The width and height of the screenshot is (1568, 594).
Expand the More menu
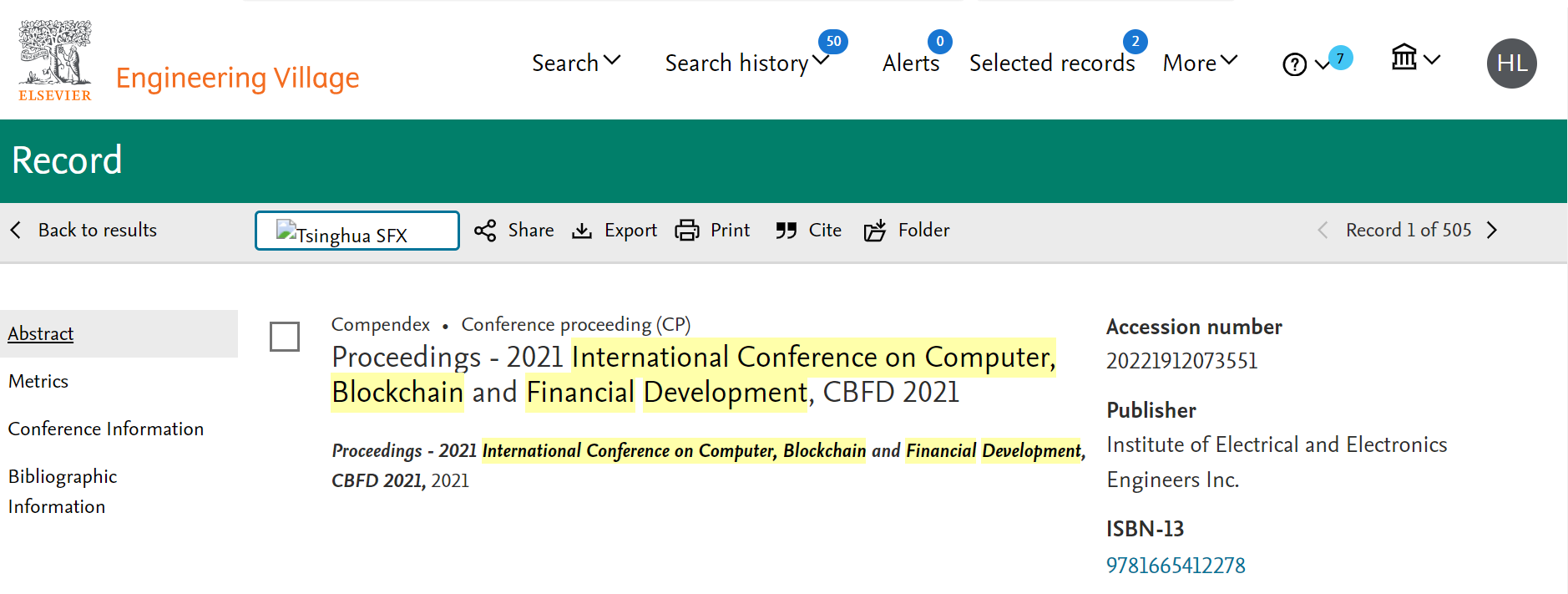pyautogui.click(x=1200, y=63)
